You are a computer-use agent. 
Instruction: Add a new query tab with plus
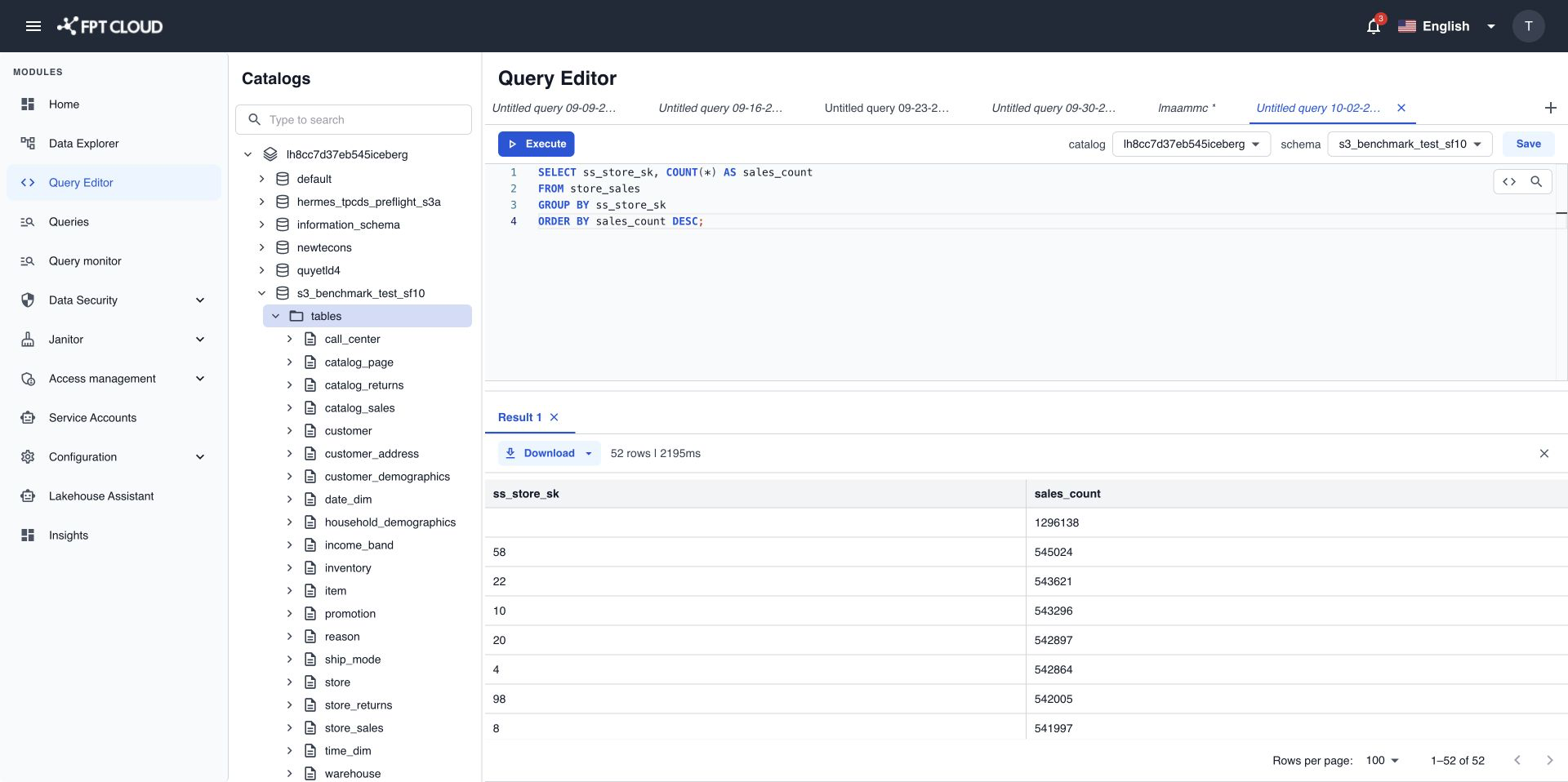[x=1550, y=108]
